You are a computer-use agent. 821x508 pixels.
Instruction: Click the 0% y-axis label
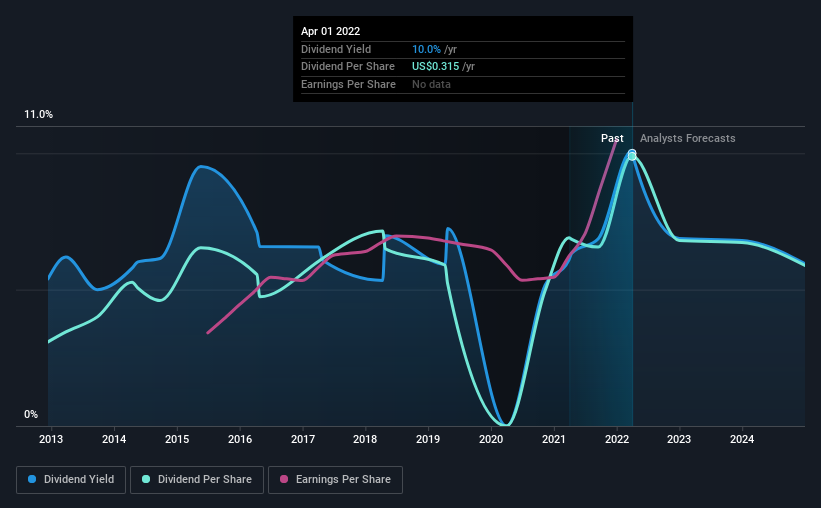pyautogui.click(x=31, y=414)
